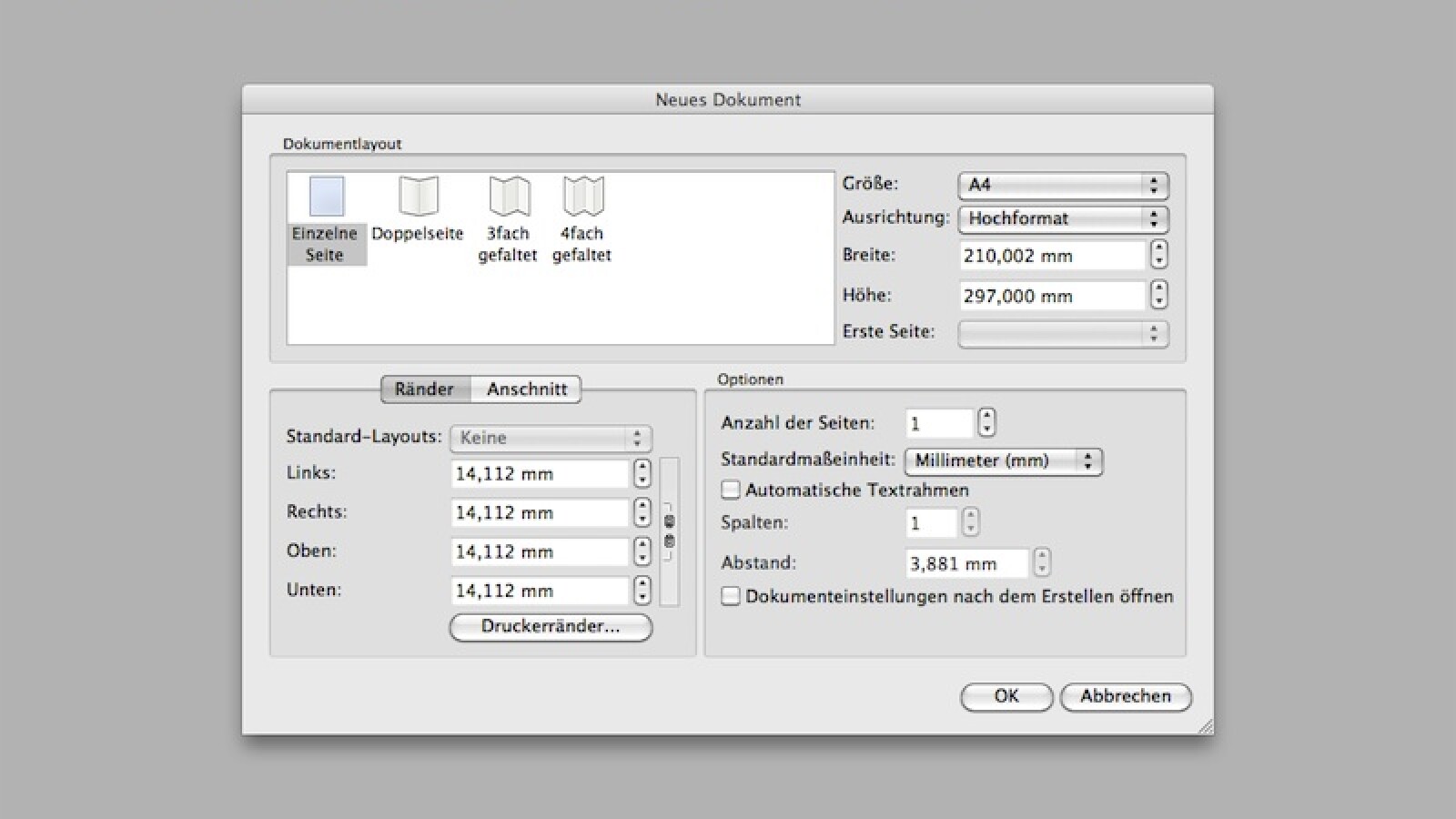Click the Links margin input field

click(x=539, y=474)
